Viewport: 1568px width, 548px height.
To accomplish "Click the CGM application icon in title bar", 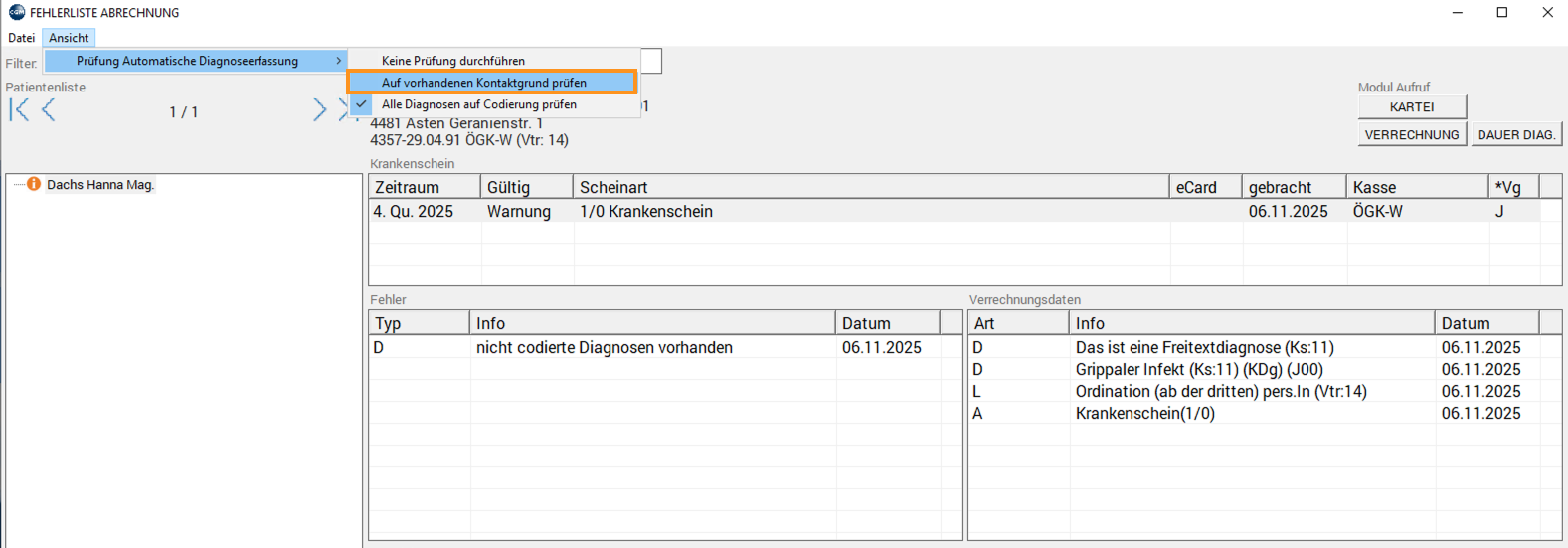I will 16,12.
